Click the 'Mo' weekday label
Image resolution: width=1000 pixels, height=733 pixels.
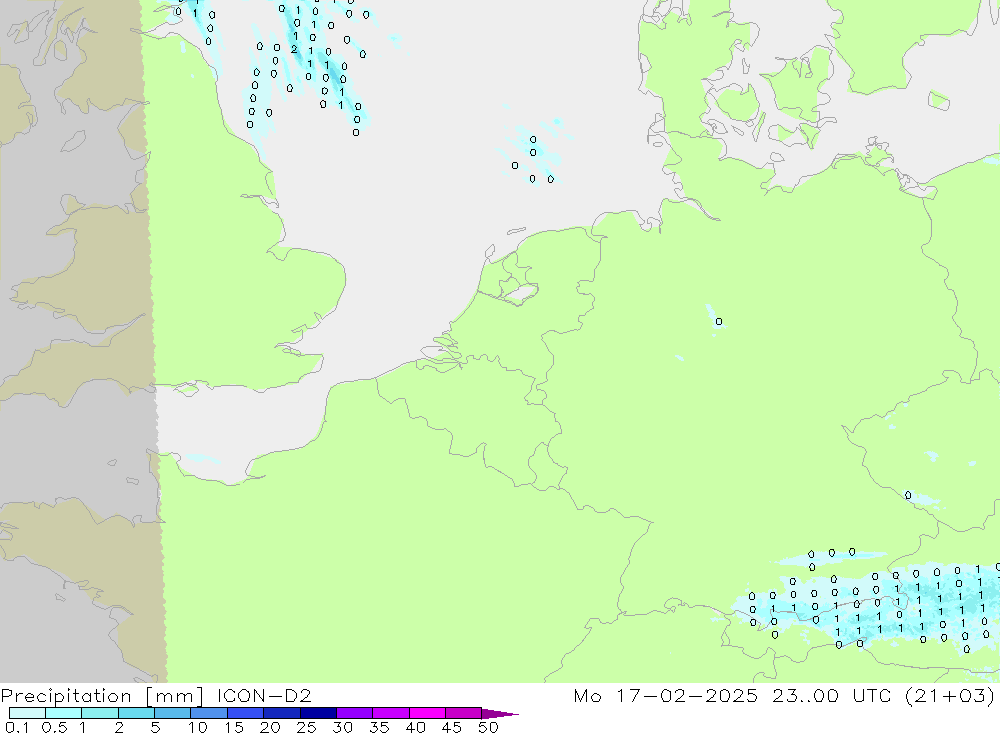coord(587,695)
